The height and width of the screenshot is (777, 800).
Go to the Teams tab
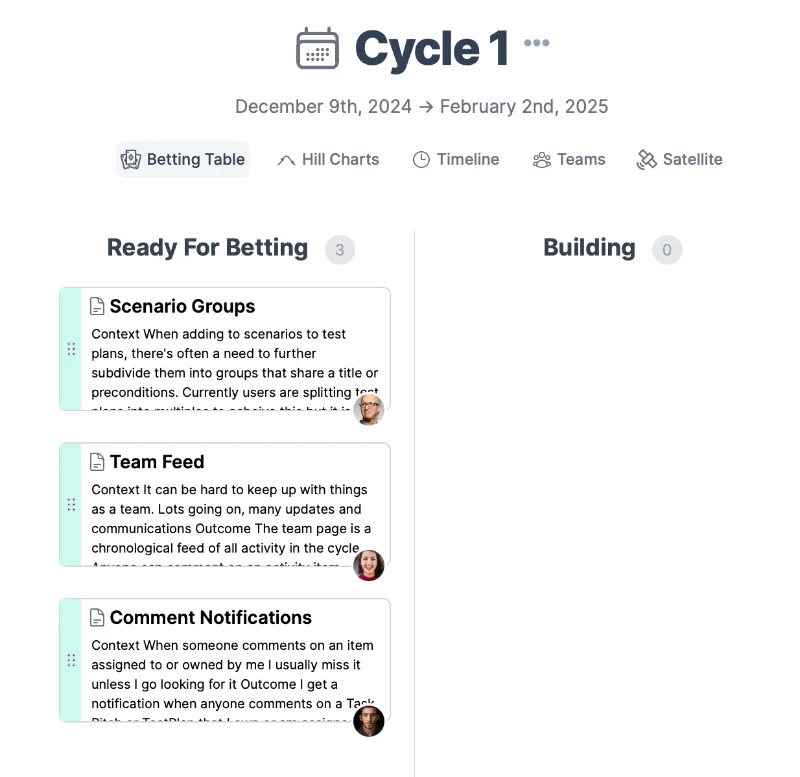[569, 159]
